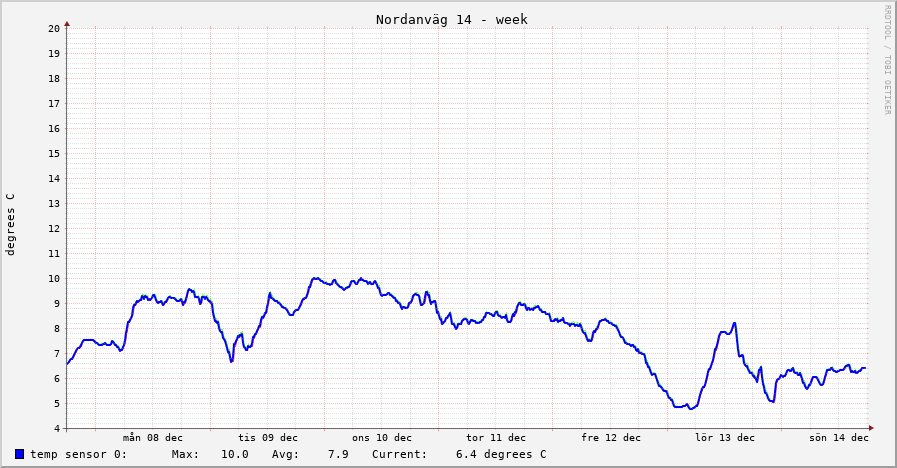The width and height of the screenshot is (897, 468).
Task: Select the 'ons 10 dec' date label
Action: pos(382,437)
